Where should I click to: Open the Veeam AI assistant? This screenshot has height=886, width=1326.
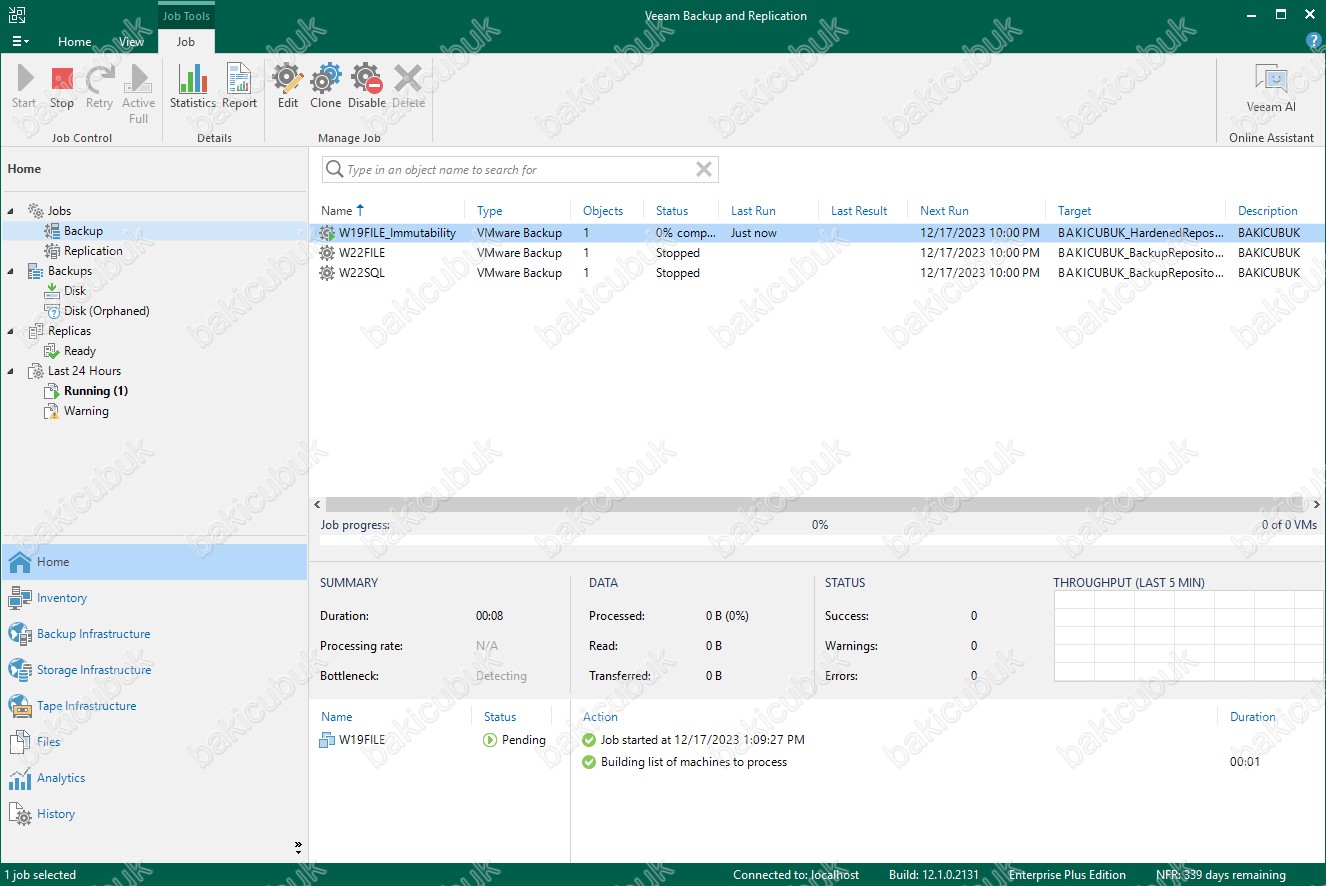pos(1271,88)
